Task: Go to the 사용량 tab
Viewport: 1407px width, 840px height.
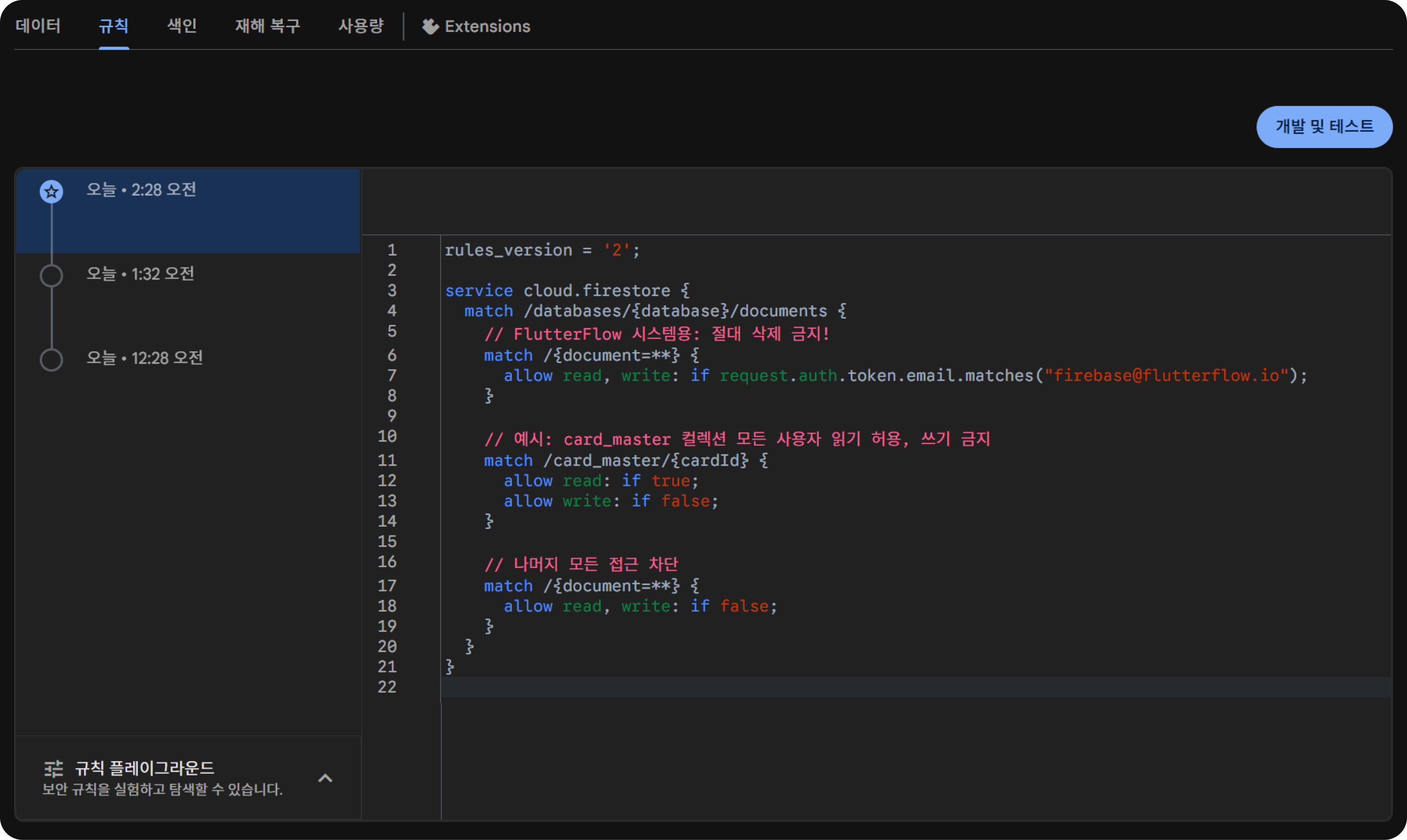Action: pyautogui.click(x=361, y=26)
